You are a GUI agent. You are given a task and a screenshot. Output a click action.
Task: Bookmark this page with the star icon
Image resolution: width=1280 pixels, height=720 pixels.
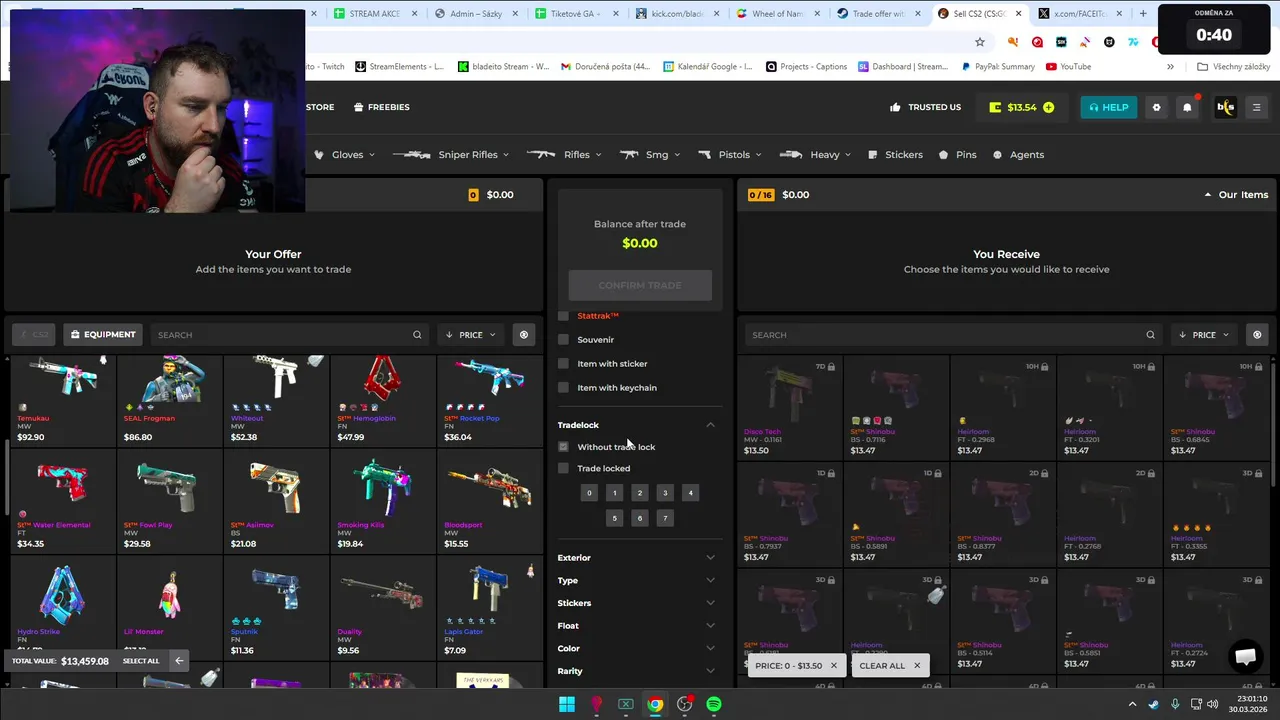click(980, 42)
